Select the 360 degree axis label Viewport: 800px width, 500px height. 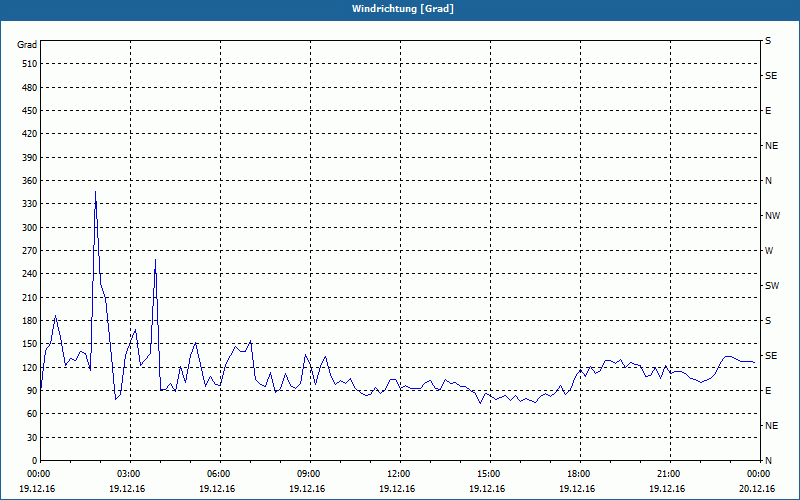30,181
